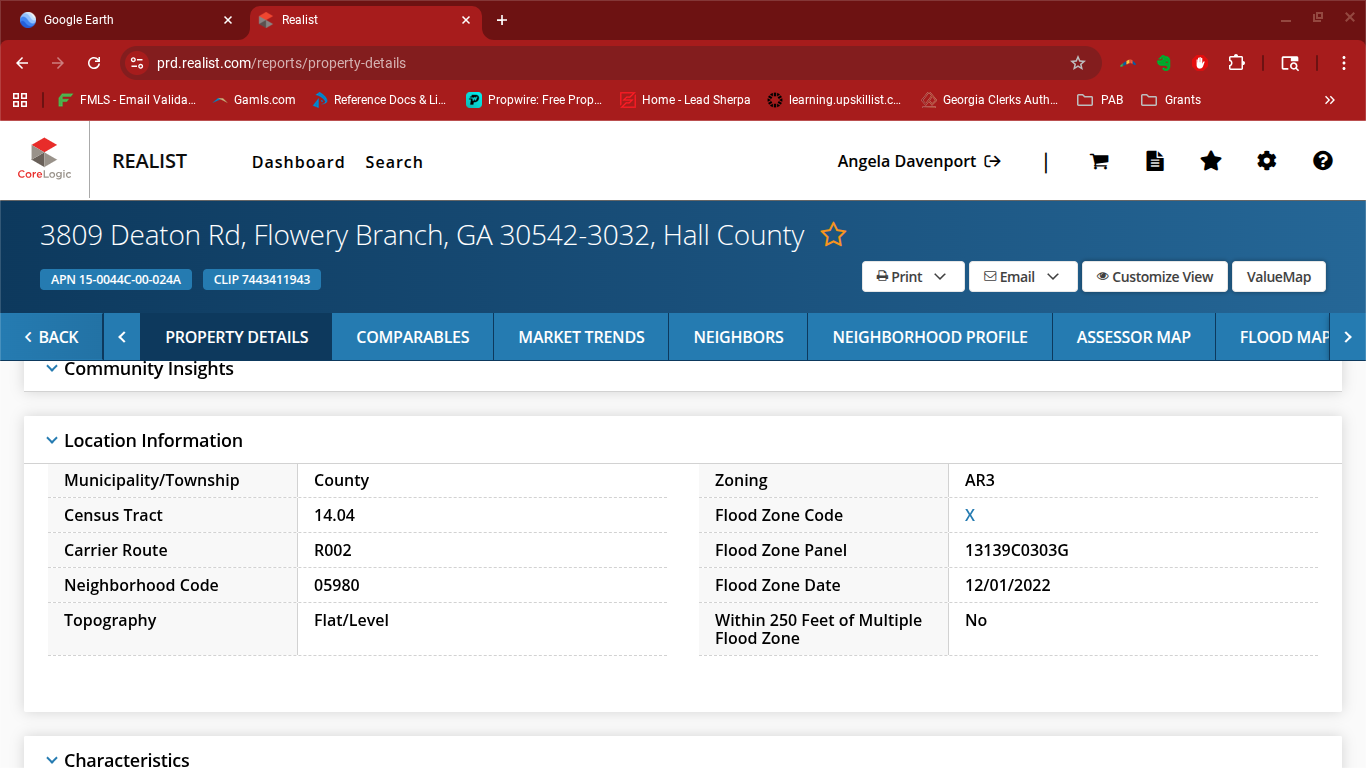Show more bookmarks with double chevron
Viewport: 1366px width, 768px height.
click(1330, 100)
